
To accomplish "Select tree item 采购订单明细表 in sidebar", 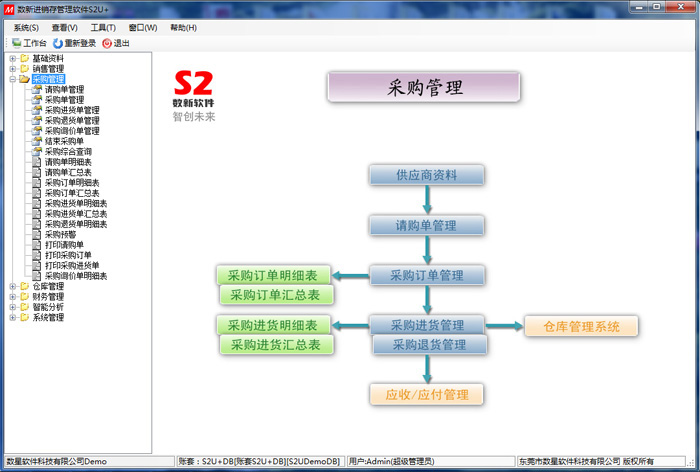I will tap(72, 183).
